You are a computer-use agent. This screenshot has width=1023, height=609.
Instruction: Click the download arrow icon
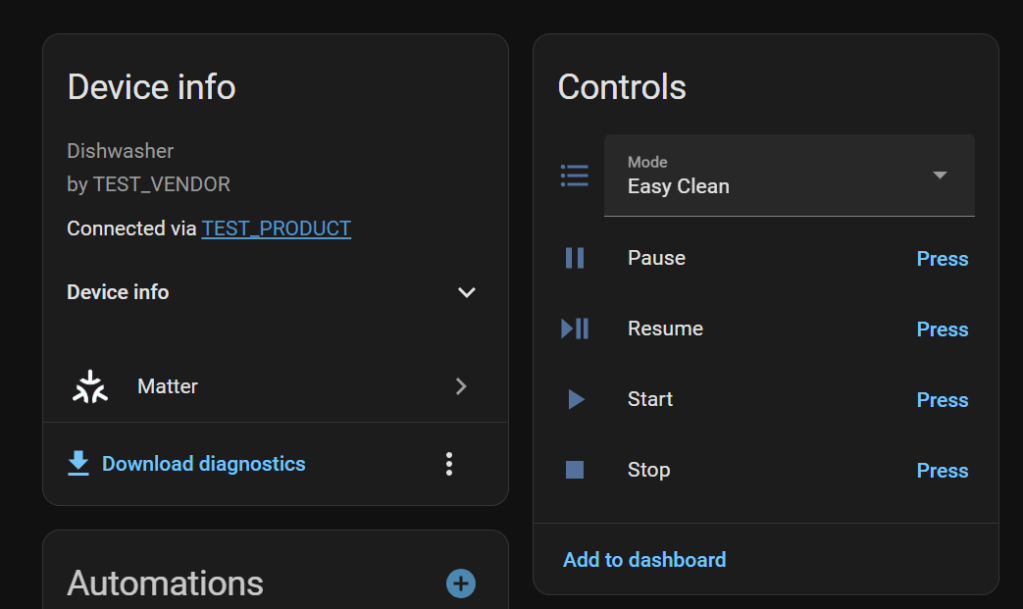click(x=78, y=464)
